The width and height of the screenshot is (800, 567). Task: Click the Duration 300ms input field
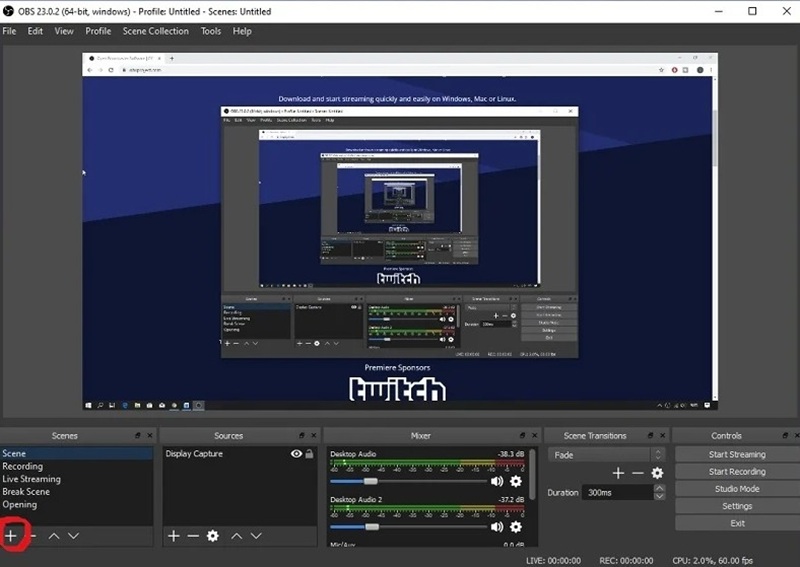click(618, 492)
